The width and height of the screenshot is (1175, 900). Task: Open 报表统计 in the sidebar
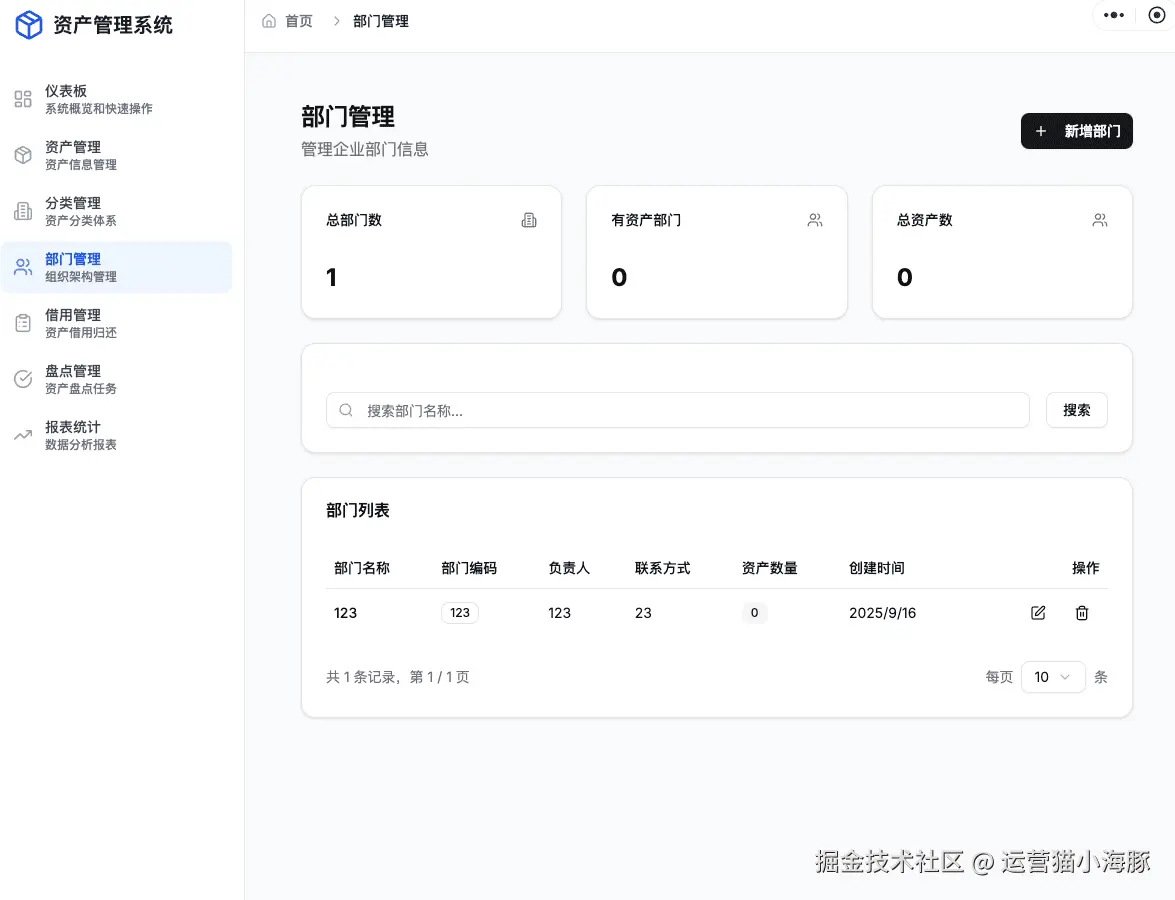coord(116,435)
